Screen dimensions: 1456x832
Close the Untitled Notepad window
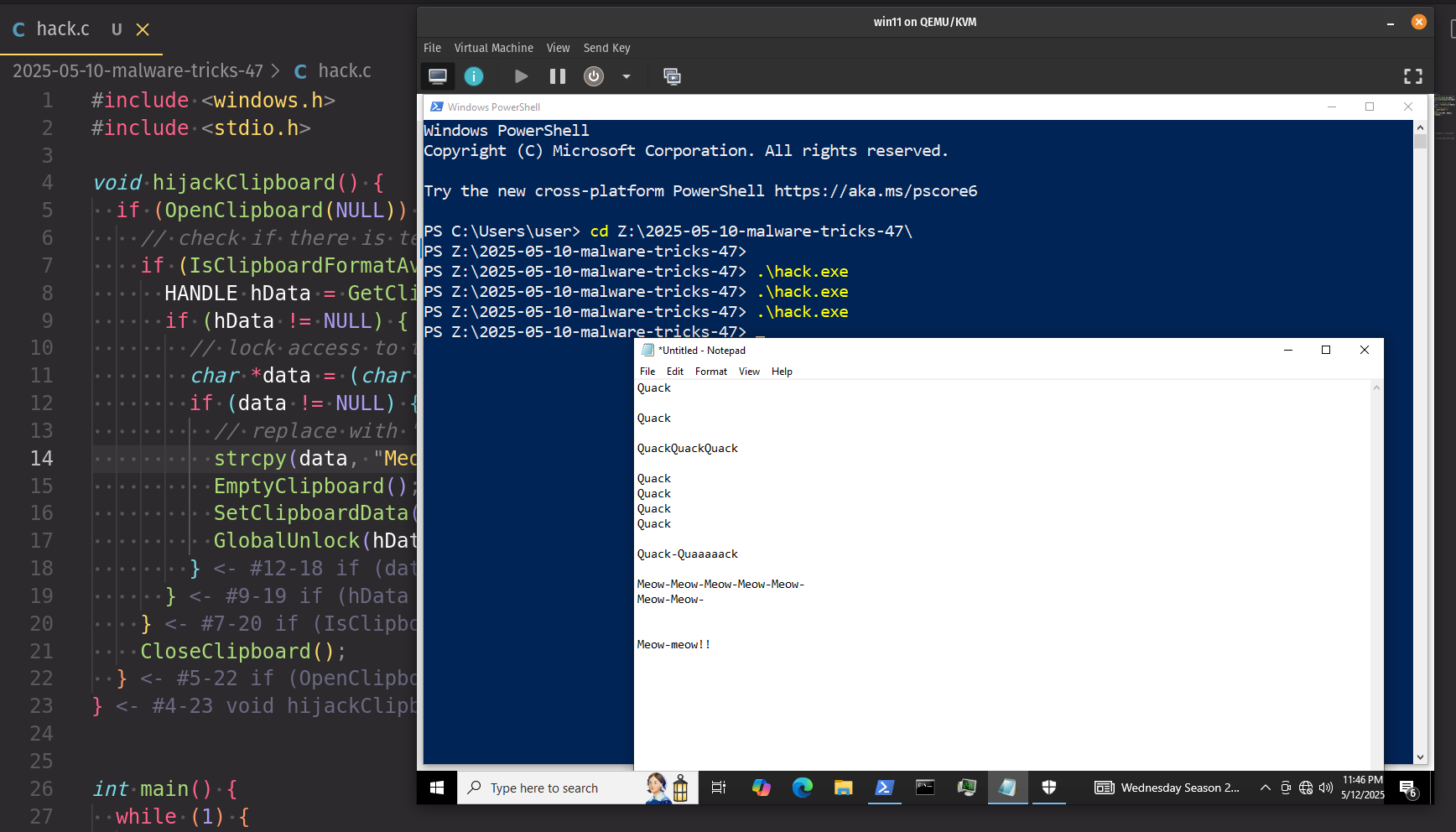coord(1365,350)
